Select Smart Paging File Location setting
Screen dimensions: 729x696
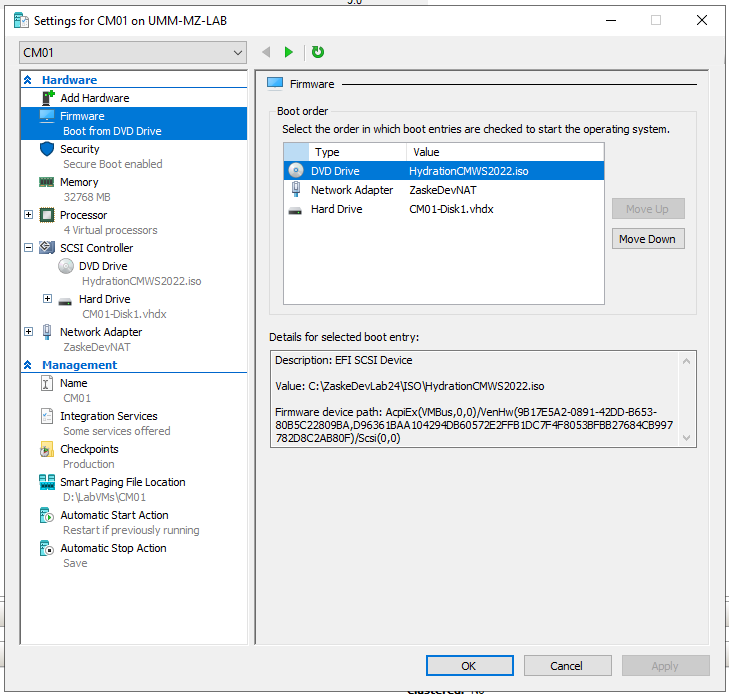point(122,482)
